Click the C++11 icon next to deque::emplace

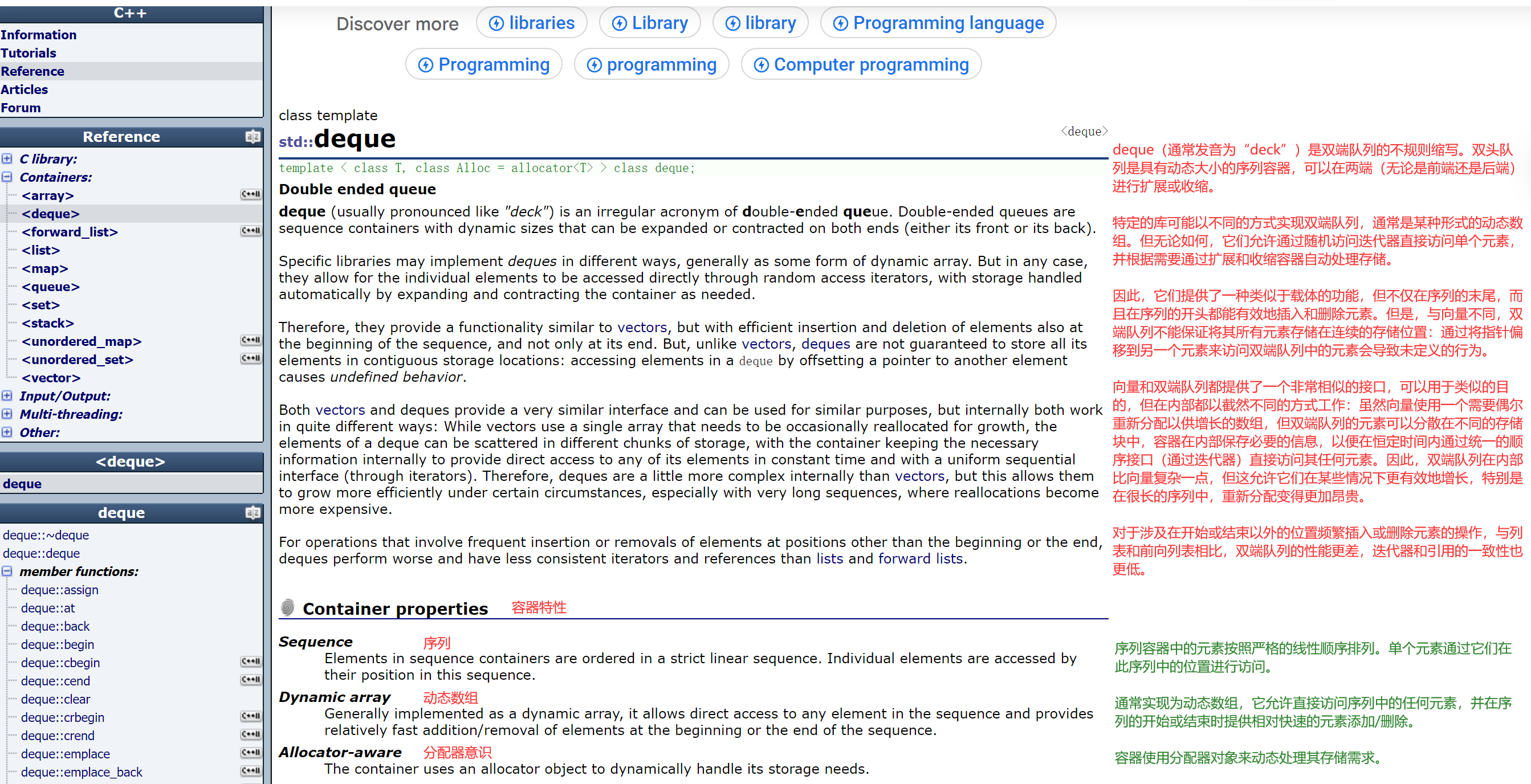pos(251,753)
